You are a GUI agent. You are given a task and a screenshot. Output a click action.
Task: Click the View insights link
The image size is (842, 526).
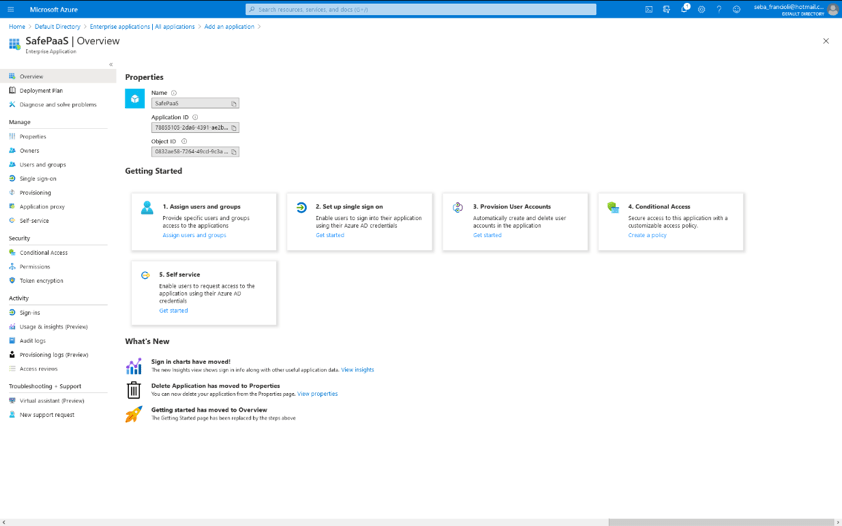[358, 370]
